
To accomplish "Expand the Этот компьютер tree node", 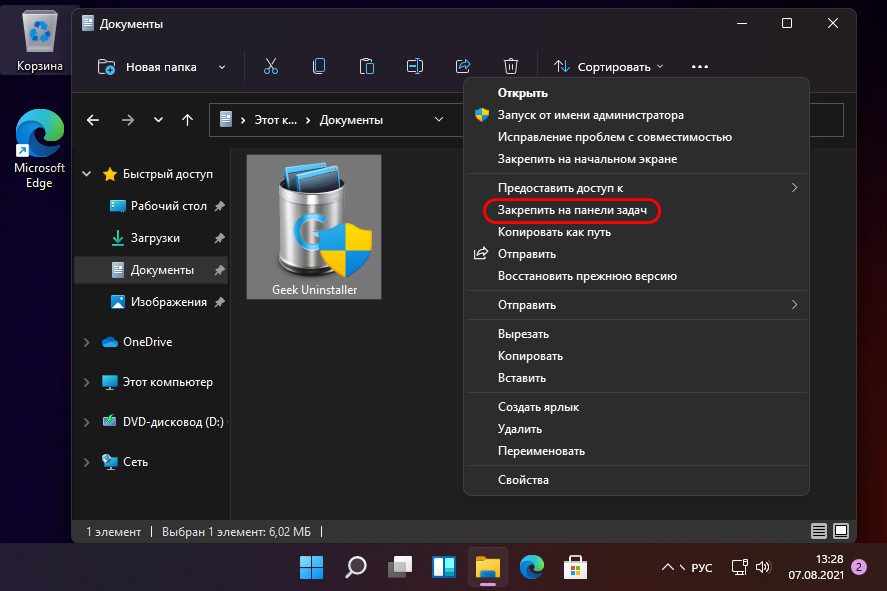I will pyautogui.click(x=87, y=382).
